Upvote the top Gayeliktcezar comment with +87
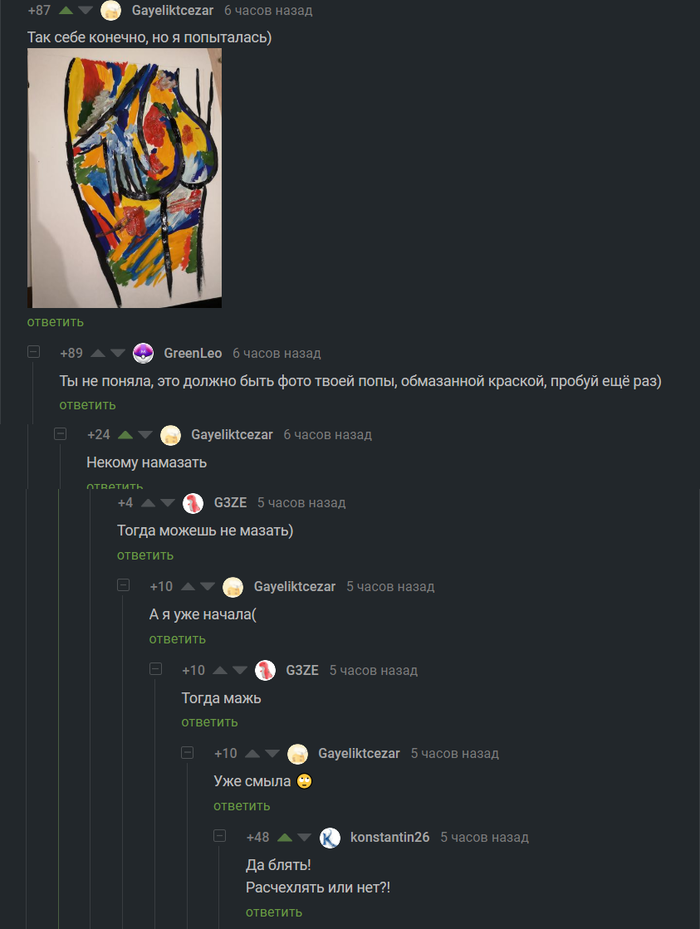Screen dimensions: 700x929 click(x=66, y=10)
